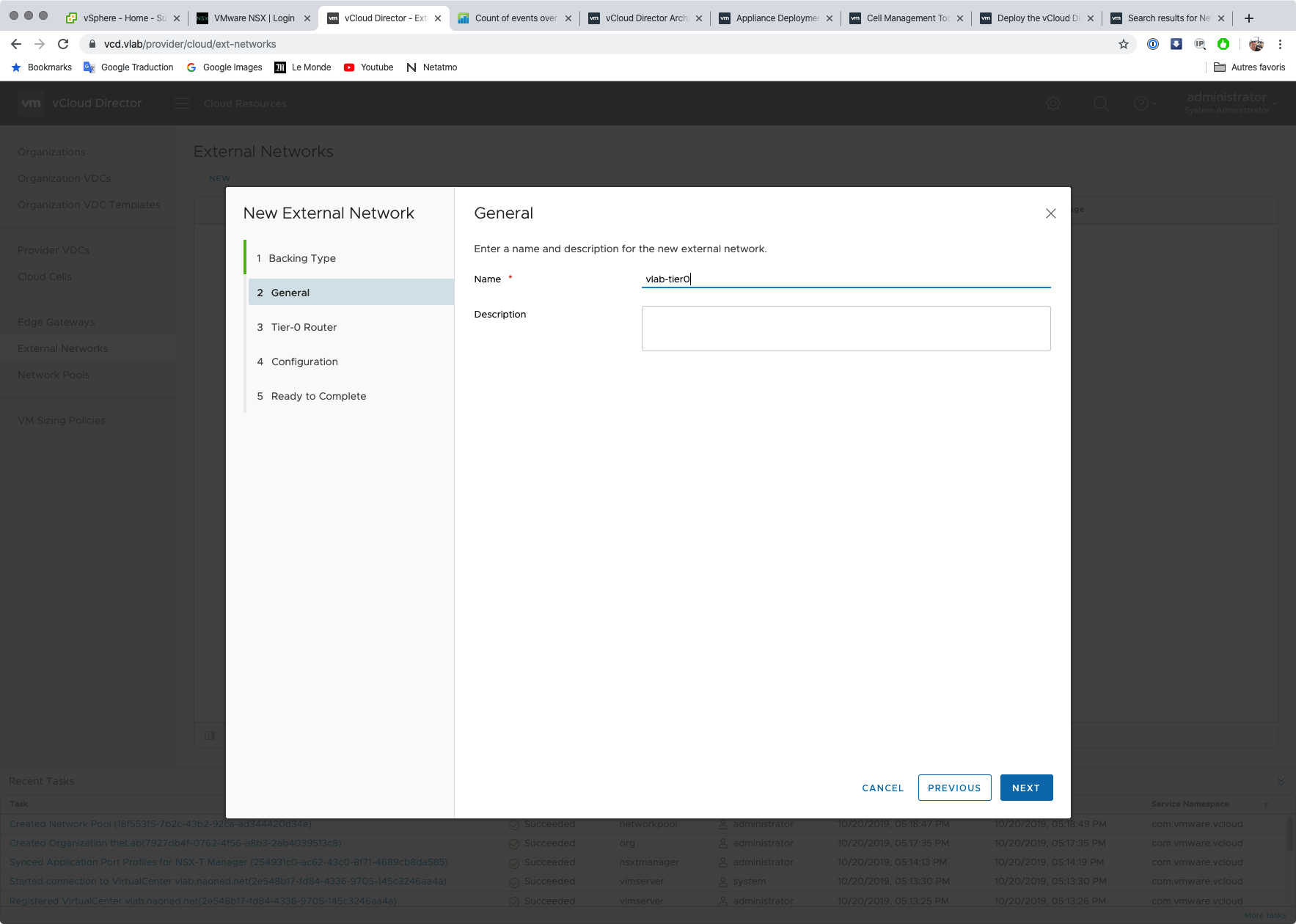
Task: Select Configuration wizard step
Action: click(304, 362)
